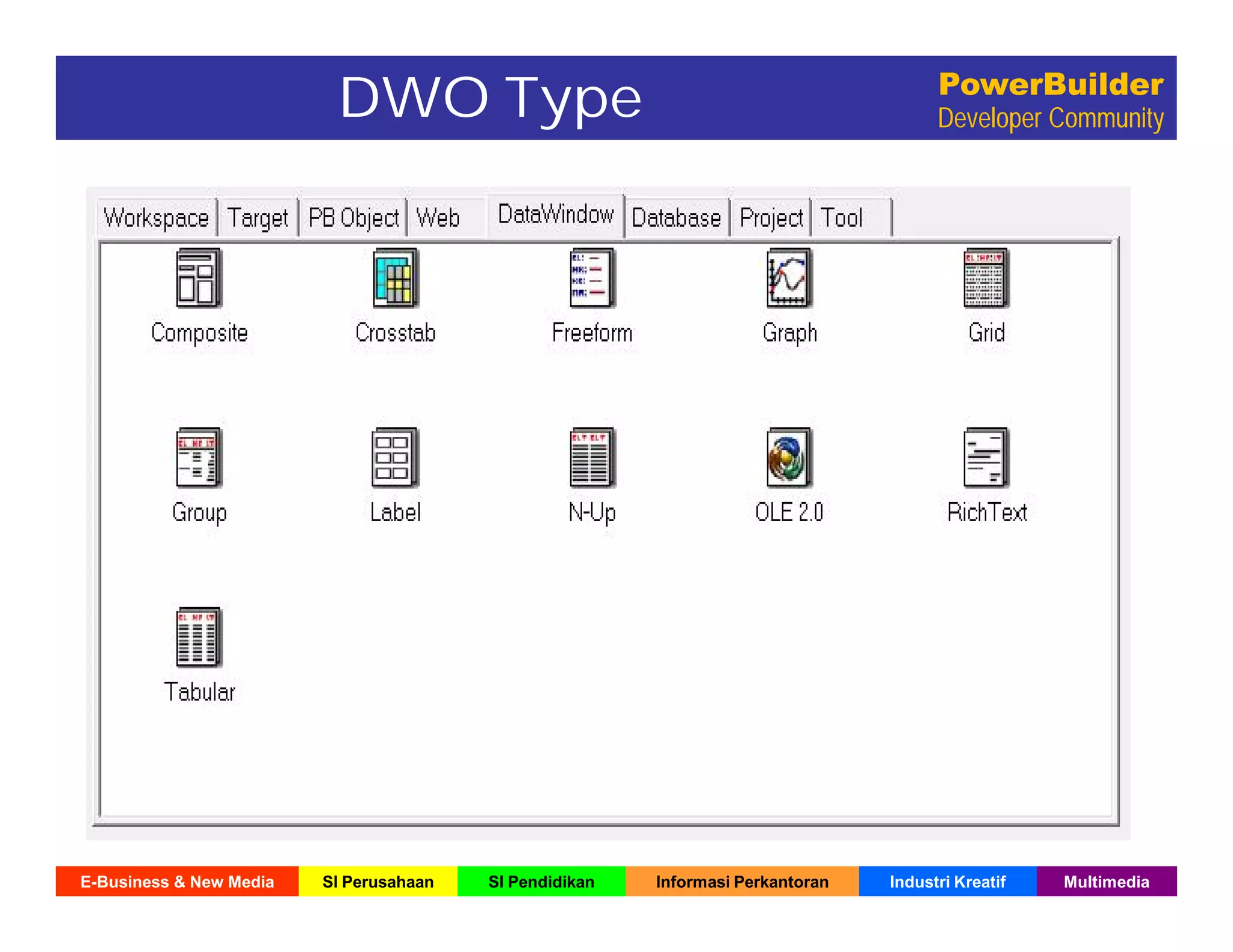This screenshot has width=1233, height=952.
Task: Click the Composite label text
Action: click(x=199, y=333)
